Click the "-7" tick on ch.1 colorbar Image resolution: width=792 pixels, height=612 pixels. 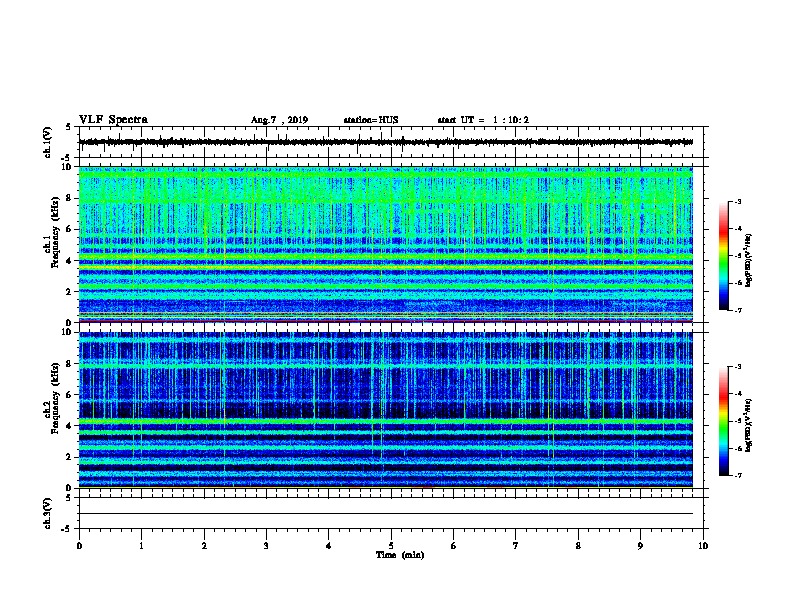click(737, 311)
